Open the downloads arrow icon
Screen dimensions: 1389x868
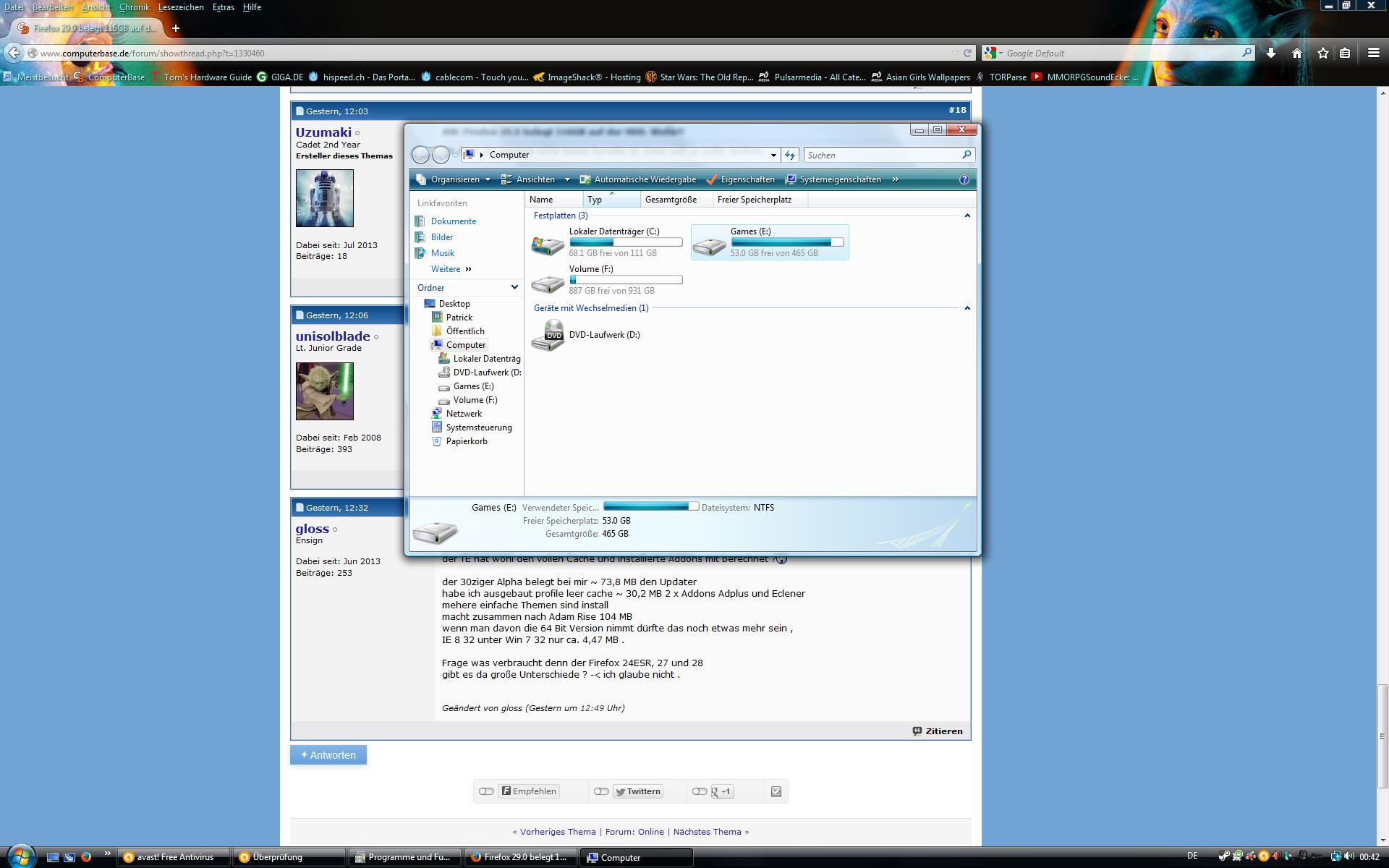(1271, 53)
